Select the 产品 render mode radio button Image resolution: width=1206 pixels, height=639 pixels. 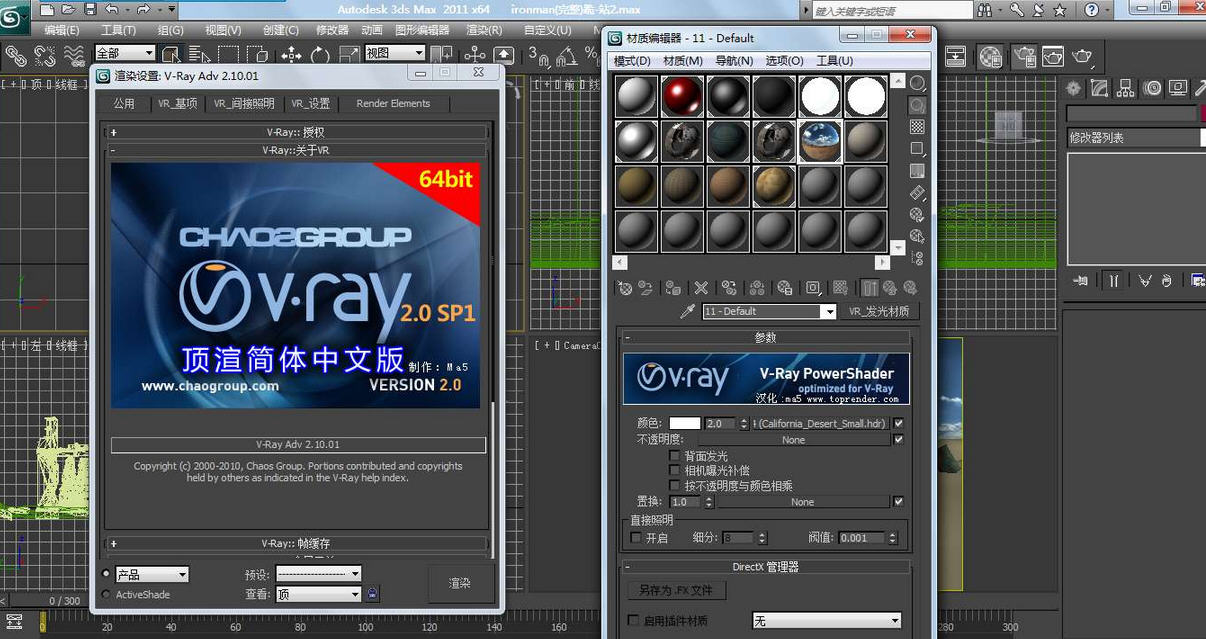point(106,574)
